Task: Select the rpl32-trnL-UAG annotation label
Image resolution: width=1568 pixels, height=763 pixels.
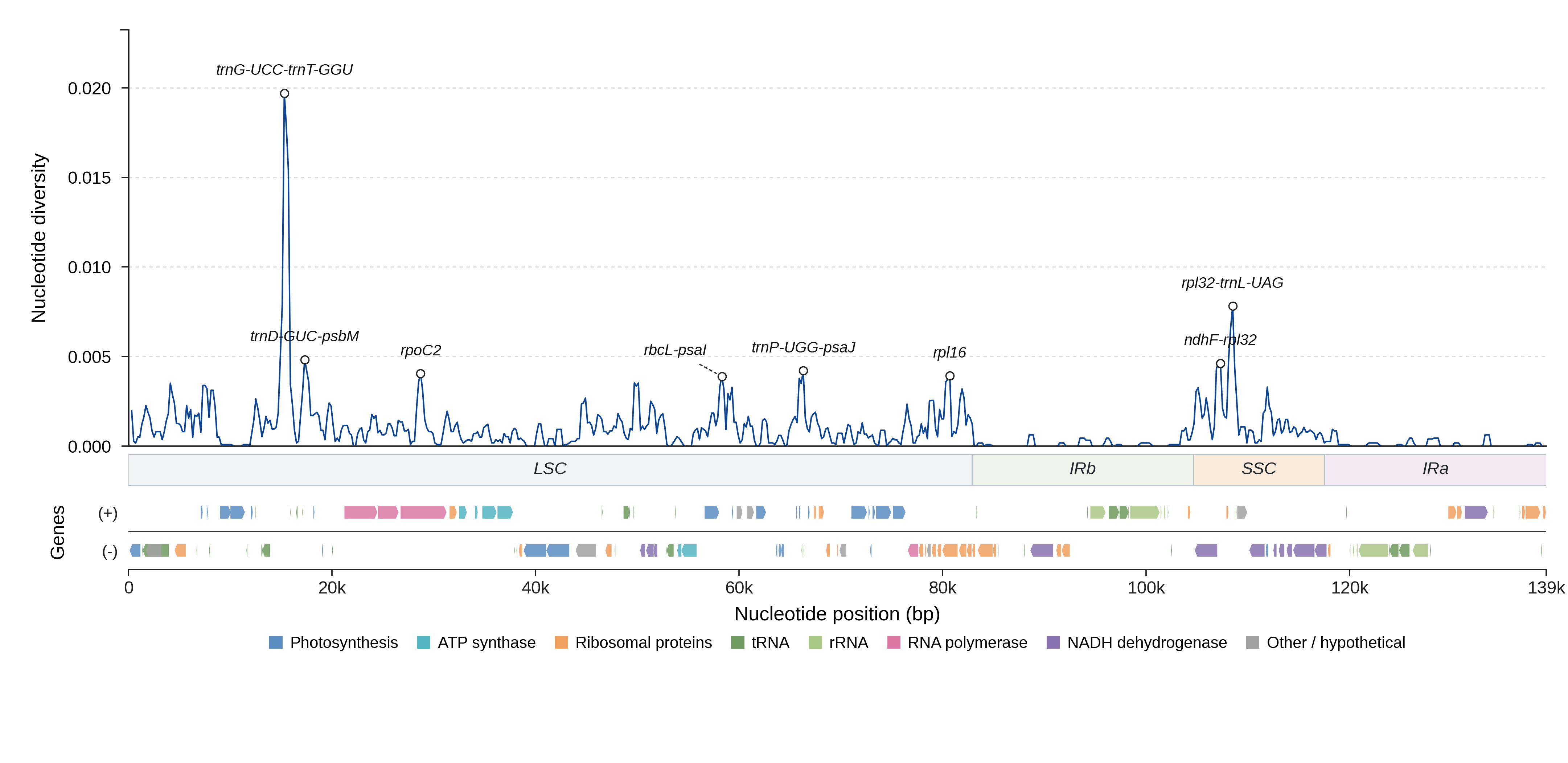Action: (1233, 283)
